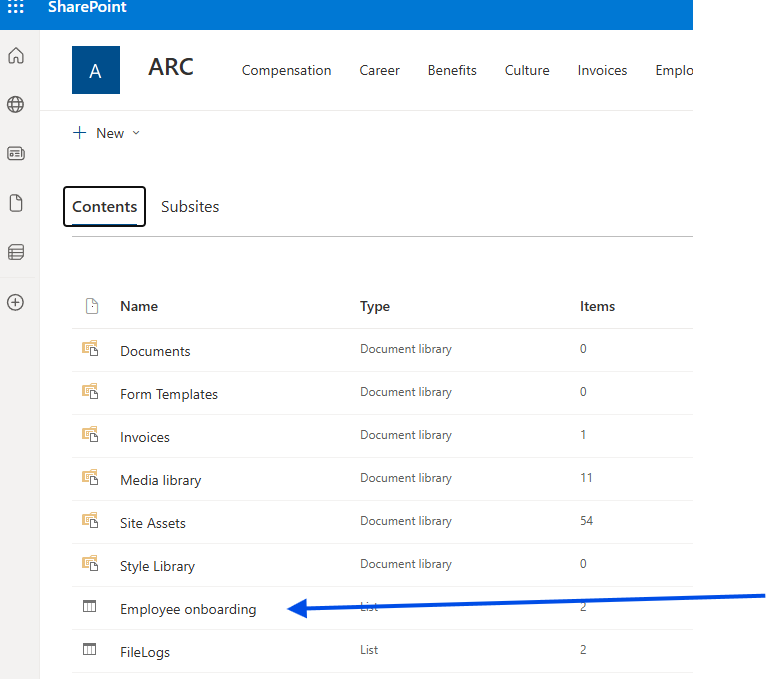Image resolution: width=766 pixels, height=679 pixels.
Task: Click the FileLogs list icon
Action: point(90,651)
